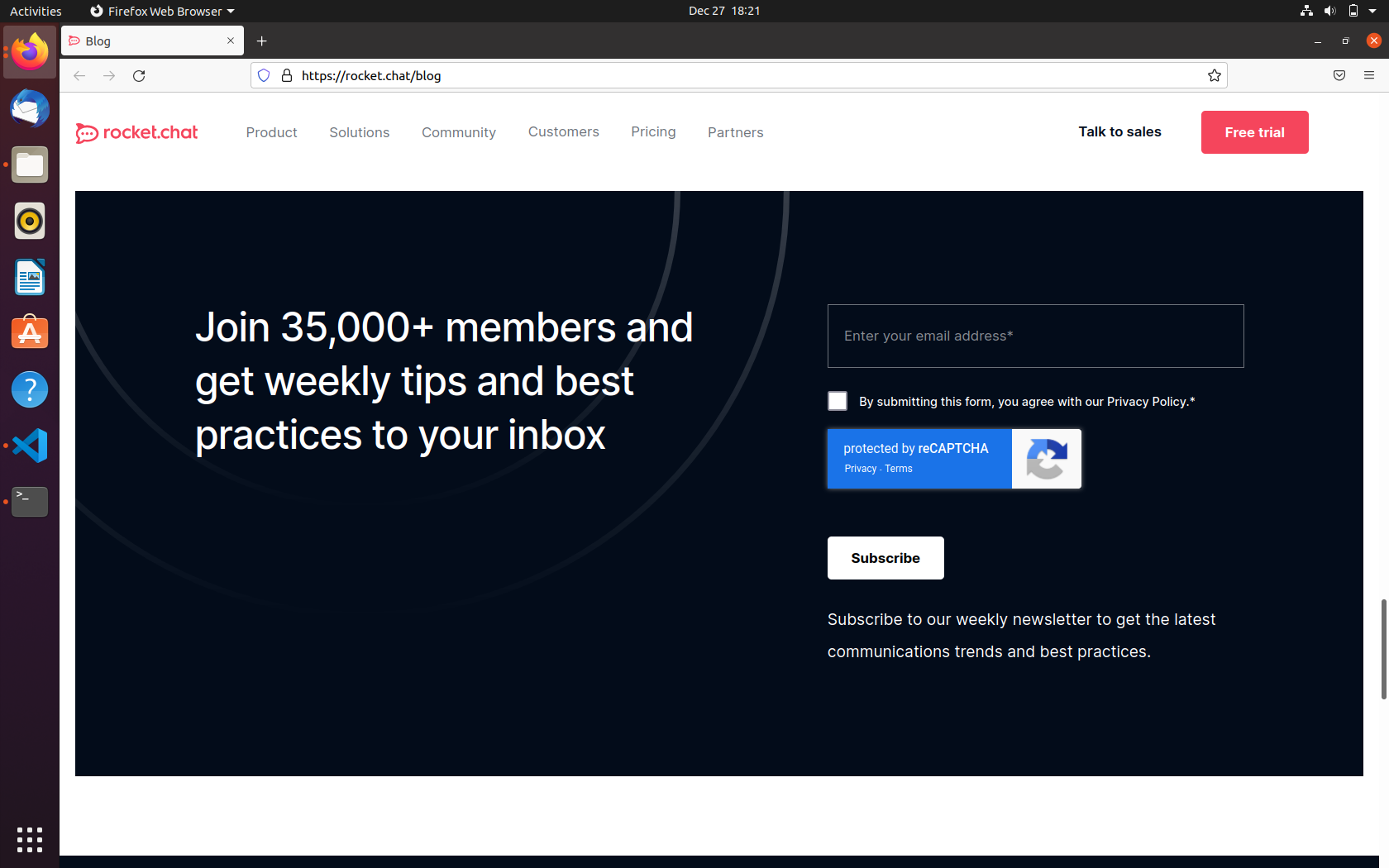Go back using the back arrow
This screenshot has height=868, width=1389.
(79, 75)
